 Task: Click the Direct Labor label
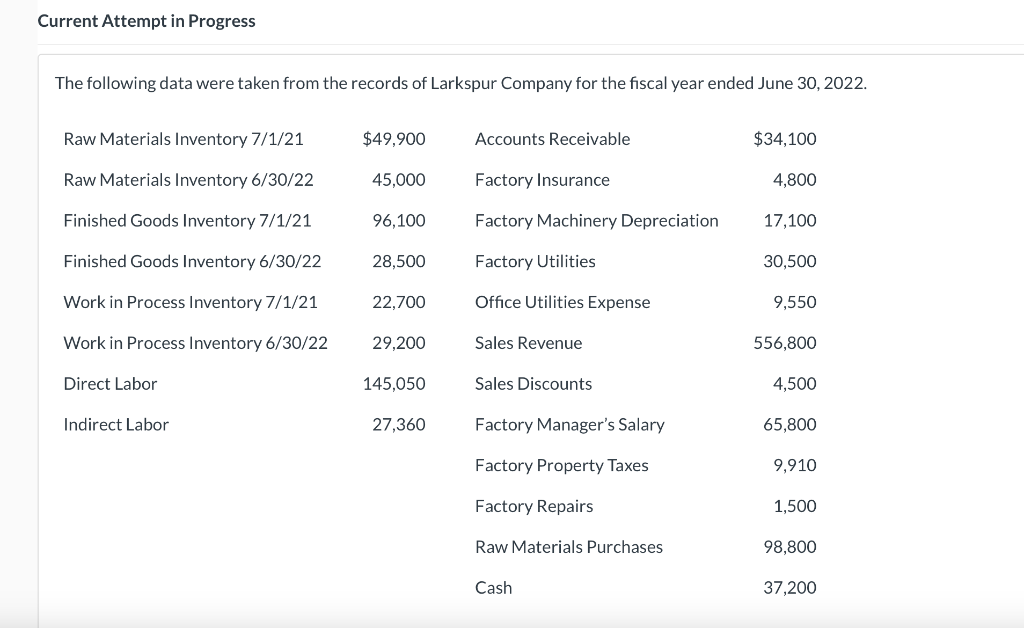pyautogui.click(x=110, y=384)
